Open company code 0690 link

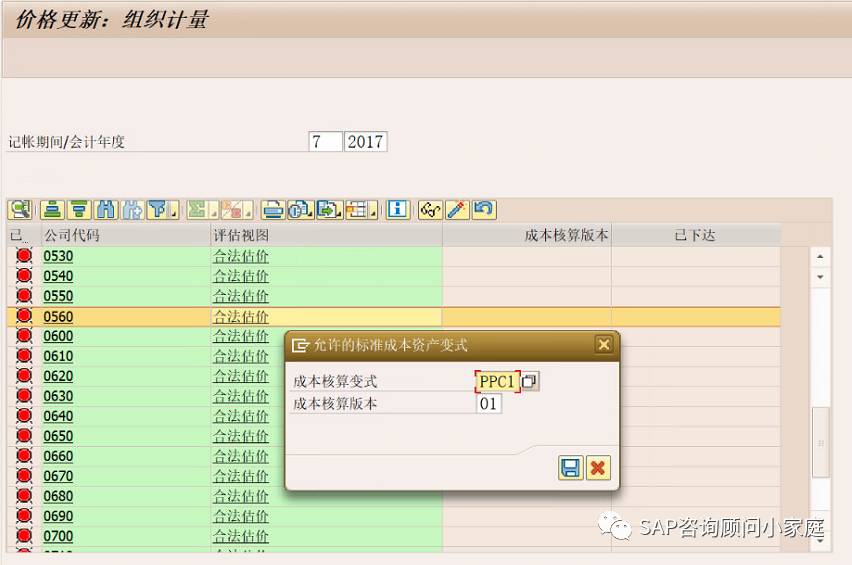coord(58,517)
